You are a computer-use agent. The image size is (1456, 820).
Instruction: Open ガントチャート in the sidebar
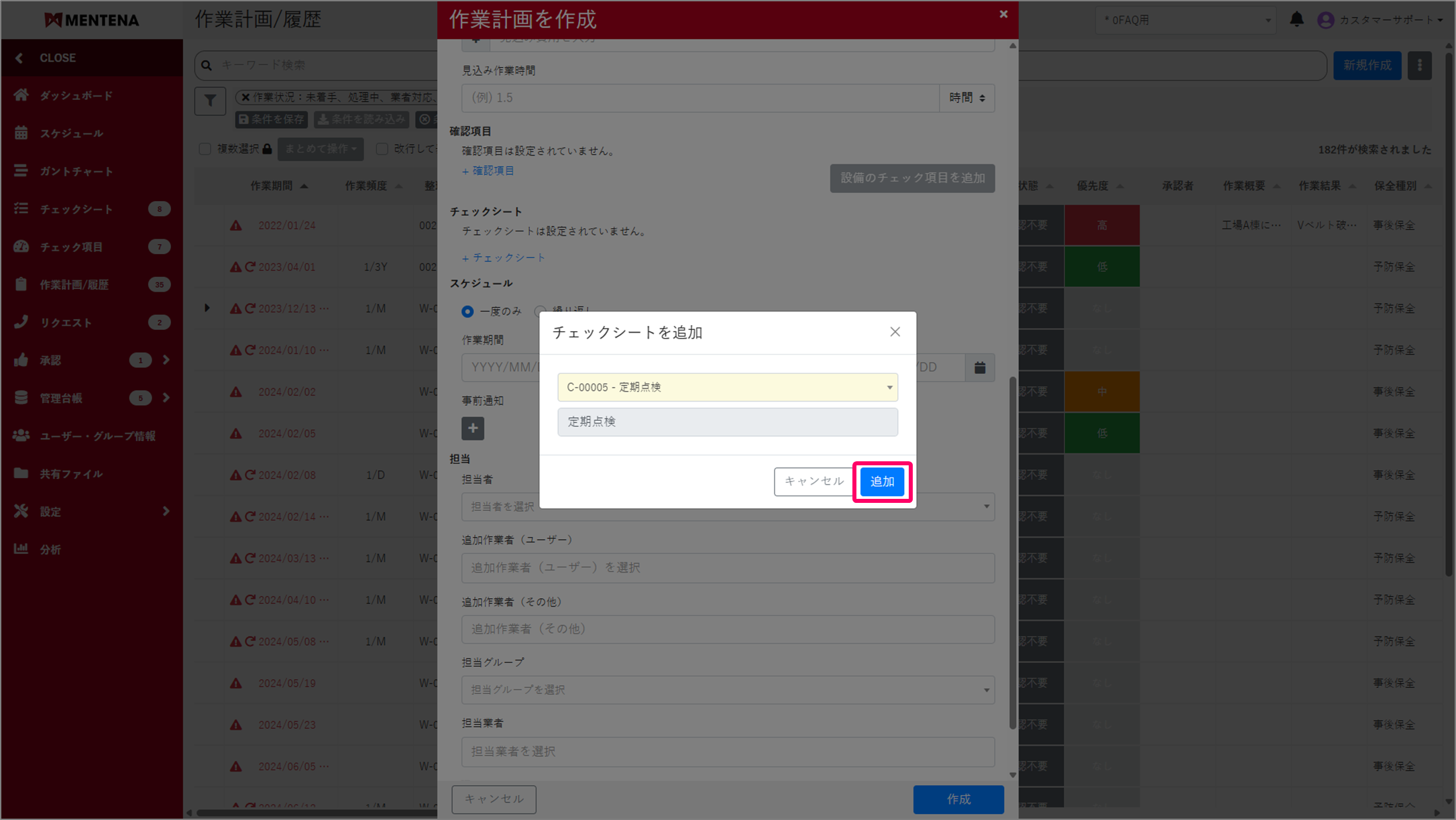pos(76,172)
